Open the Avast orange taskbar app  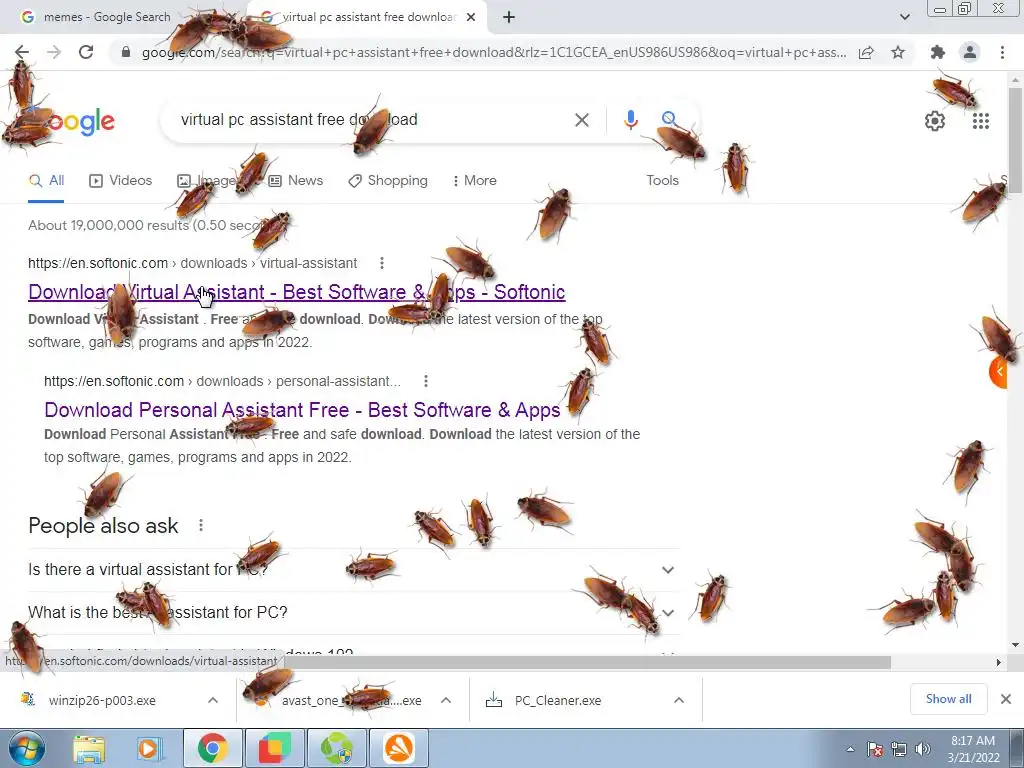(x=399, y=748)
